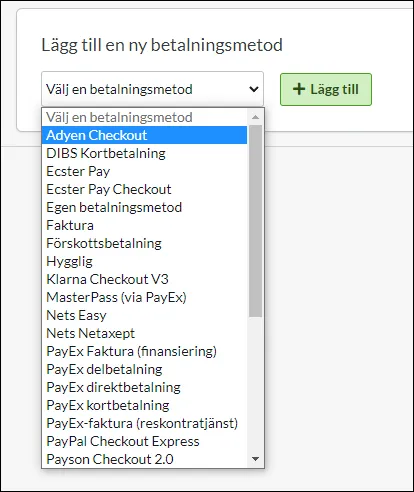
Task: Click the Lägg till button
Action: point(326,89)
